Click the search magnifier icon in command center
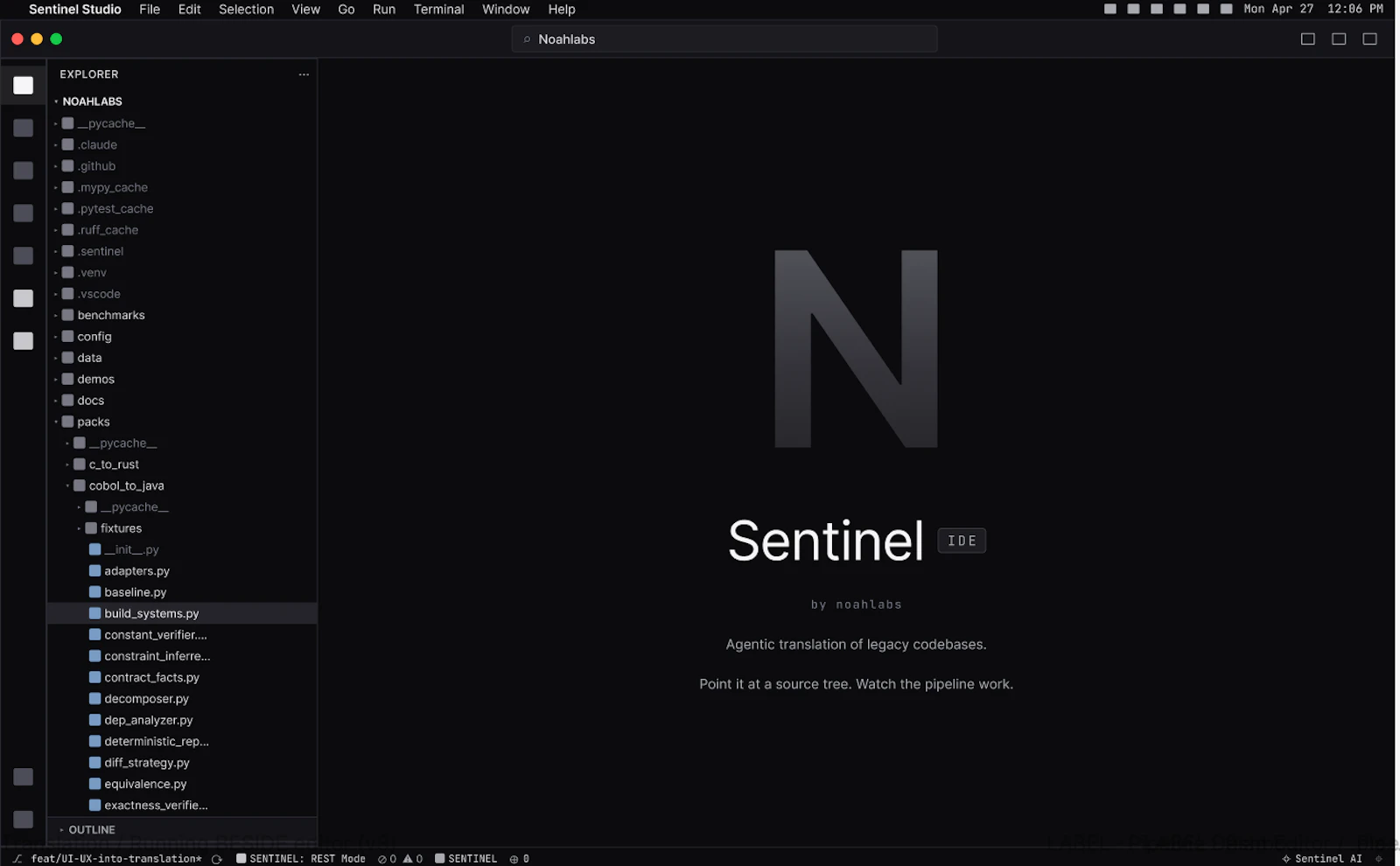This screenshot has width=1400, height=866. [x=527, y=39]
